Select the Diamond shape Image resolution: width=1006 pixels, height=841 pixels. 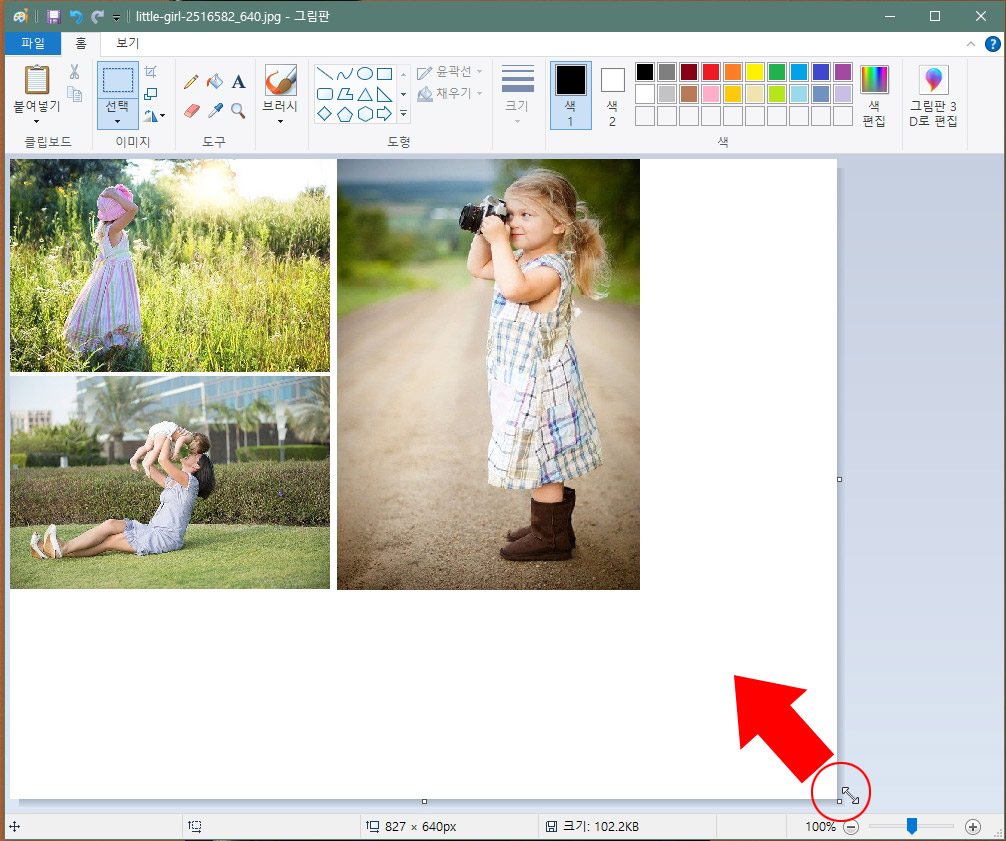coord(325,114)
